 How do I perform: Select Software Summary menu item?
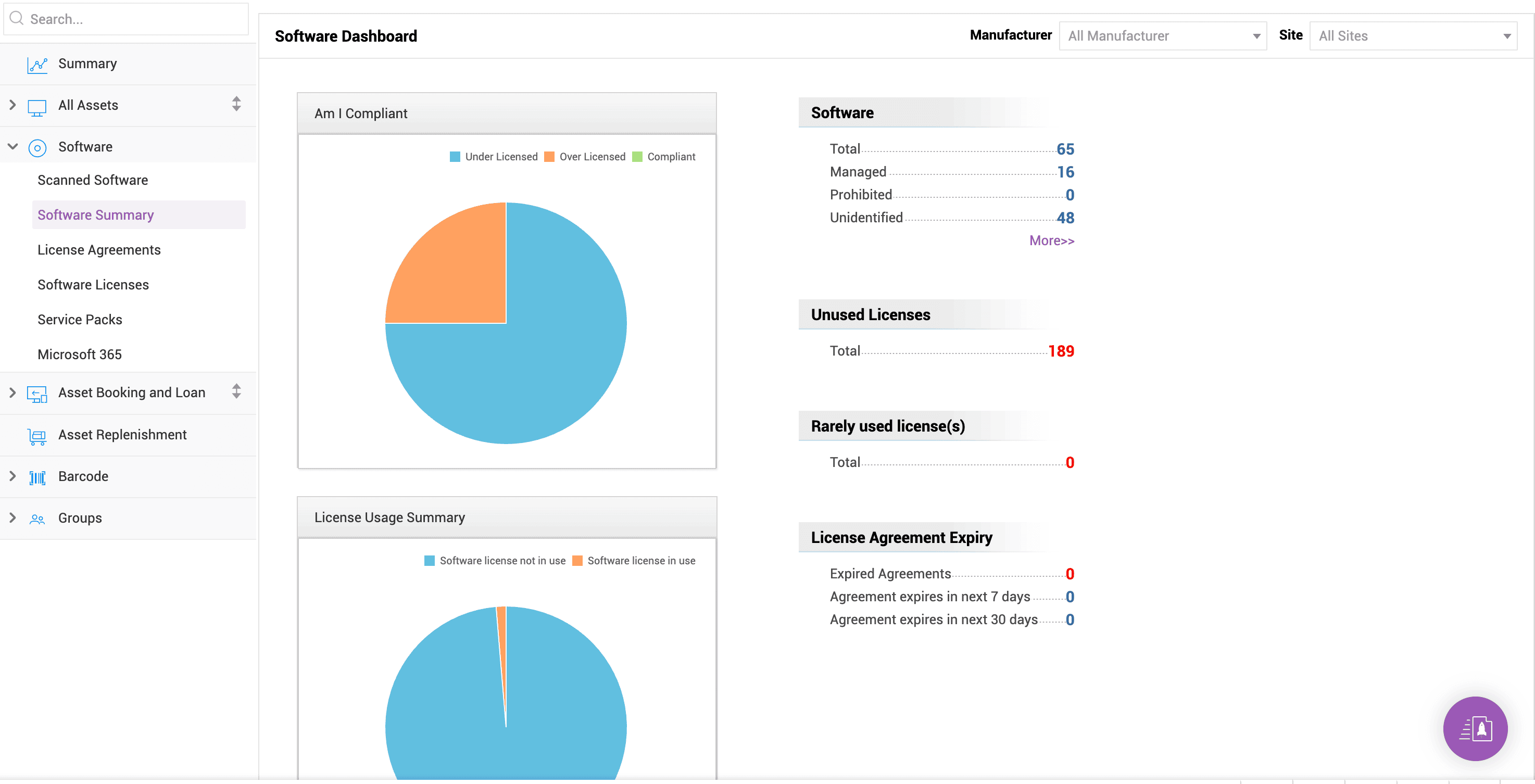tap(139, 214)
